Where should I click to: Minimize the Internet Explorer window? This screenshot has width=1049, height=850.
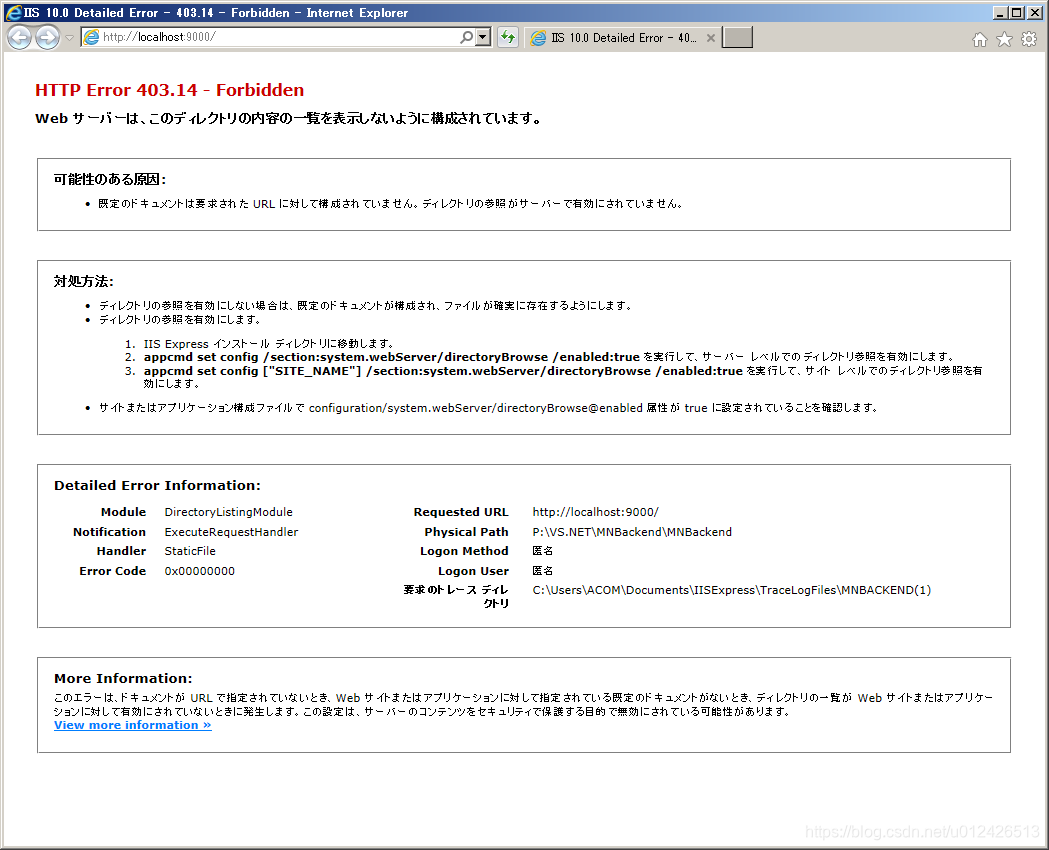coord(1000,13)
